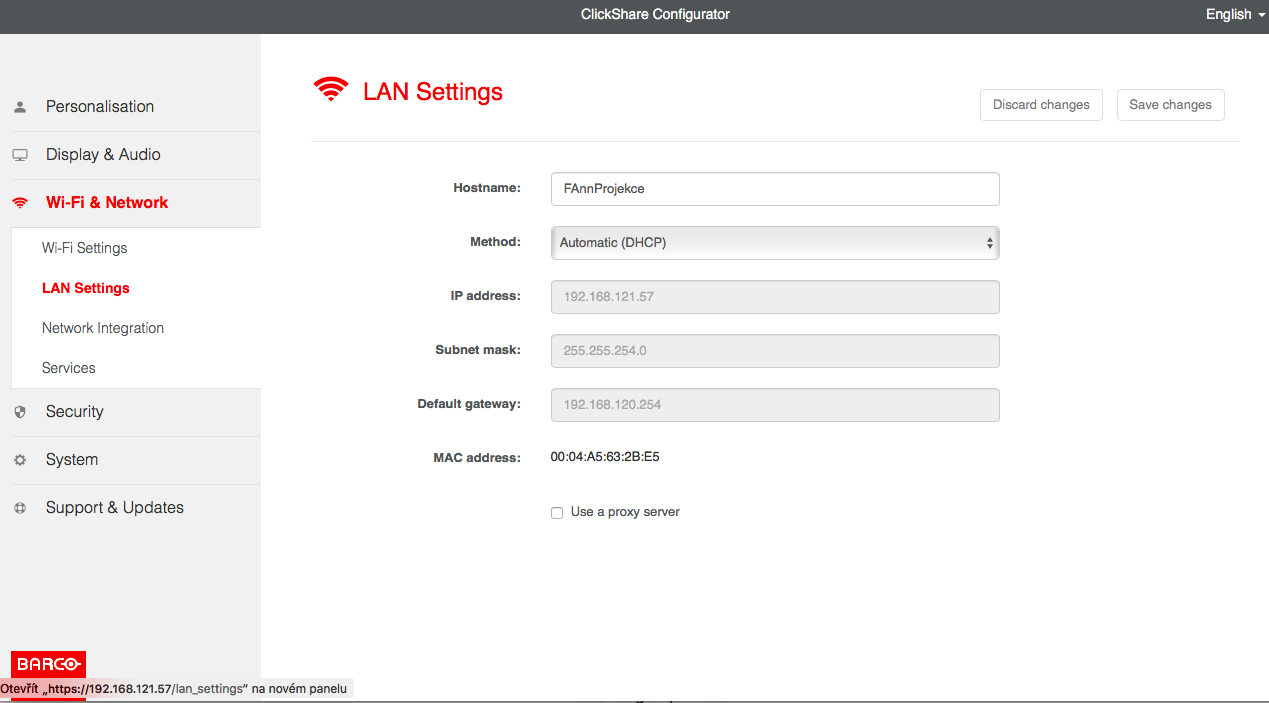The height and width of the screenshot is (703, 1269).
Task: Click the Personalisation person icon
Action: point(20,107)
